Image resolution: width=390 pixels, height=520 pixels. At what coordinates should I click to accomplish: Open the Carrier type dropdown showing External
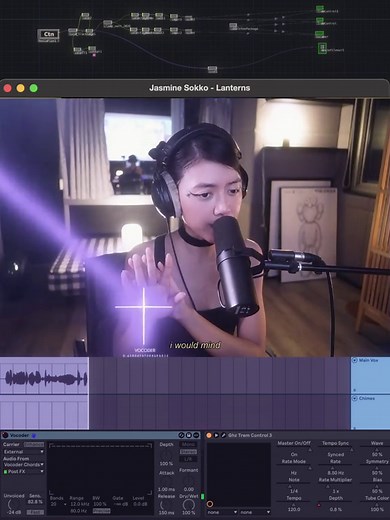click(23, 452)
